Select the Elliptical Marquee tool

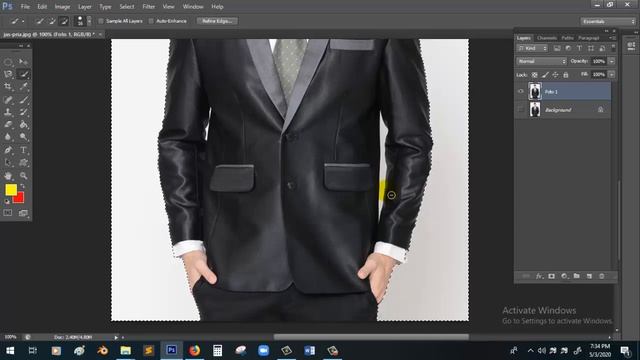coord(8,62)
